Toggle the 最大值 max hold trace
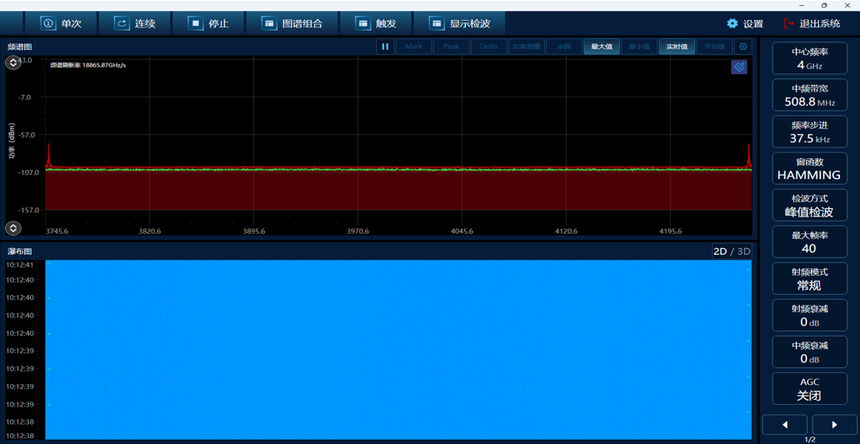Screen dimensions: 860x444 click(601, 46)
